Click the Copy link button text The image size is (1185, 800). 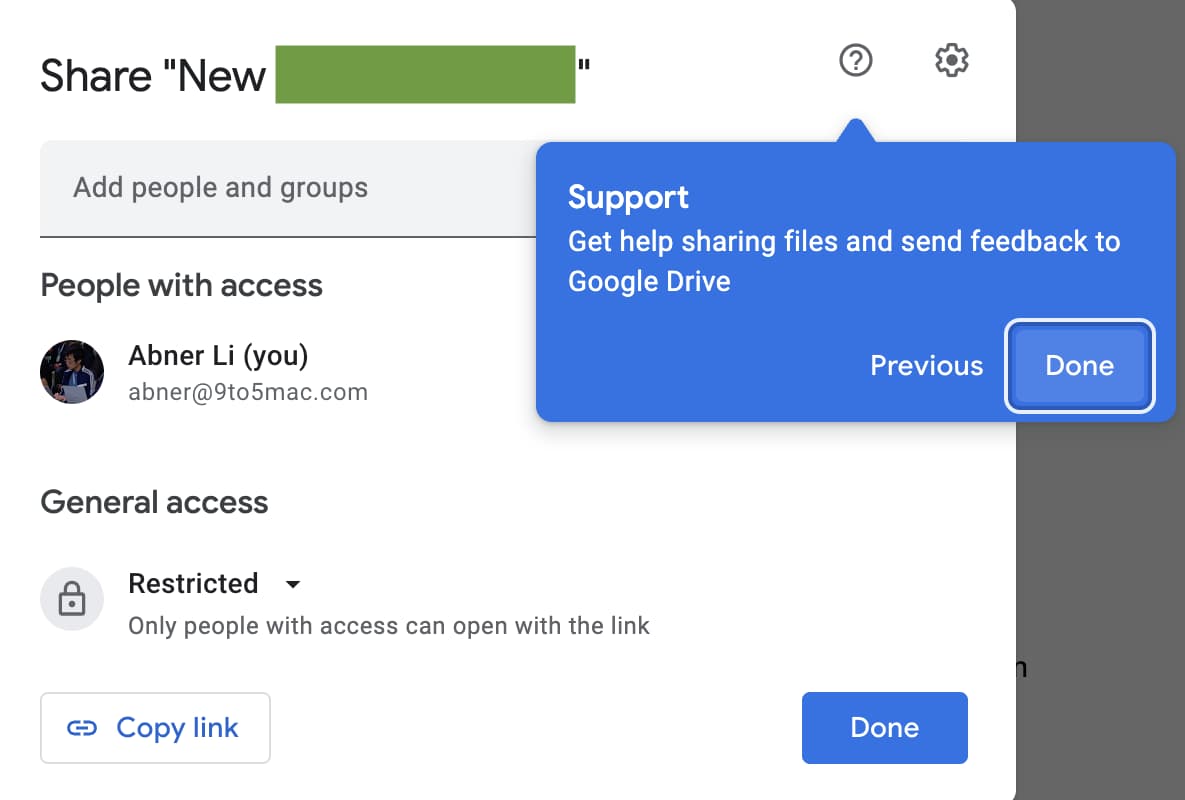177,728
